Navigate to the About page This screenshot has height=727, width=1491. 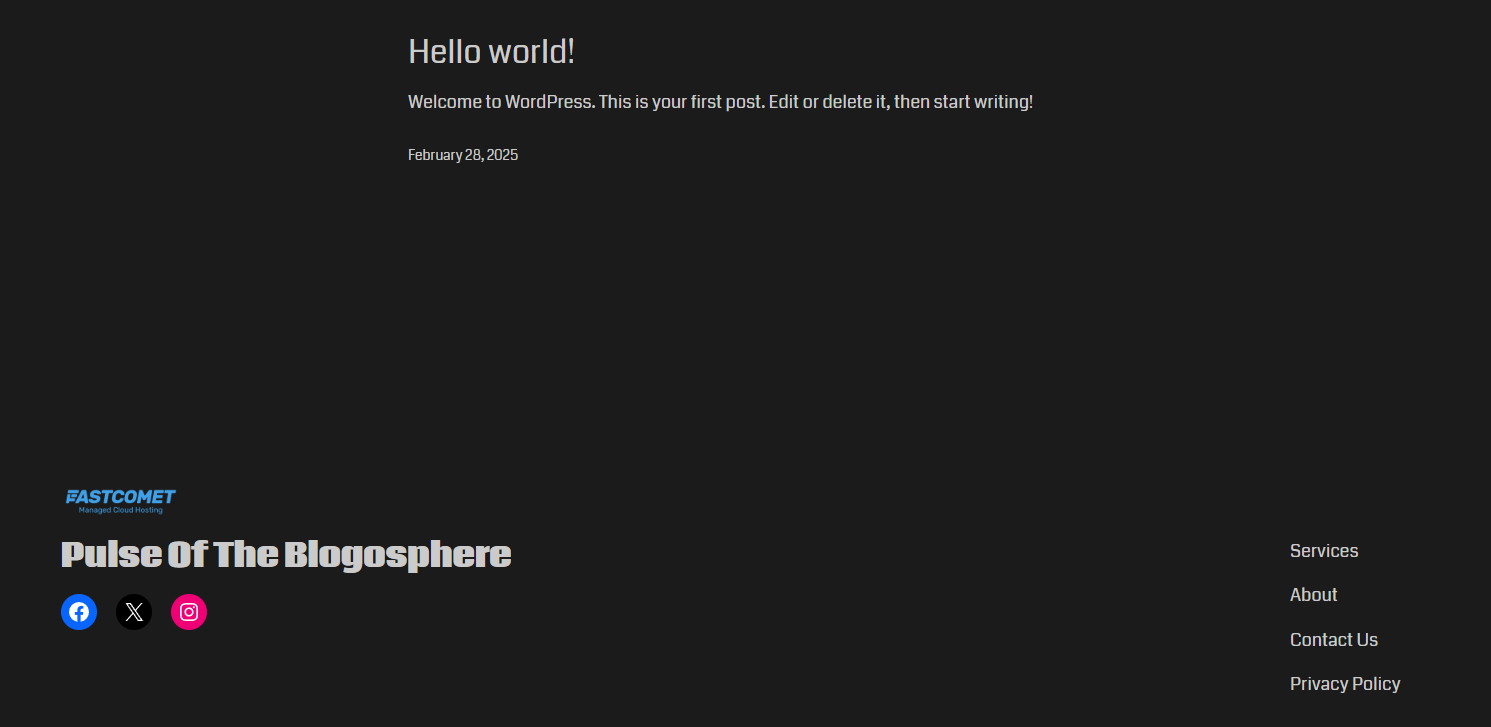[1313, 595]
